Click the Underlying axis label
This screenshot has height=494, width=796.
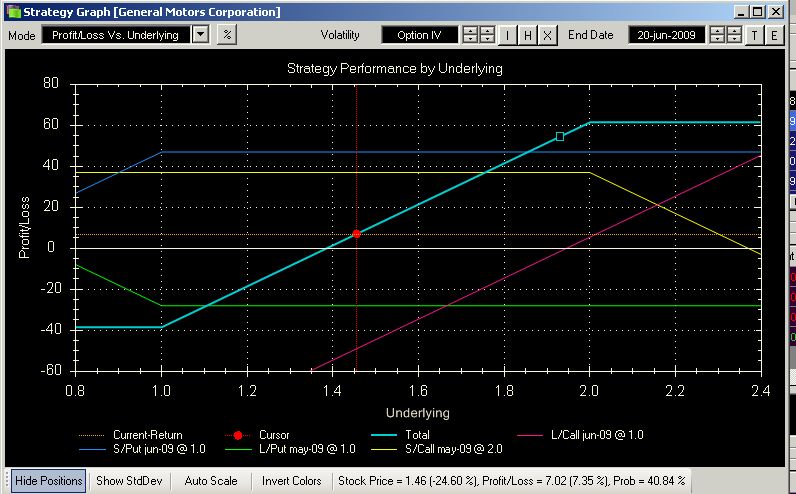tap(418, 413)
